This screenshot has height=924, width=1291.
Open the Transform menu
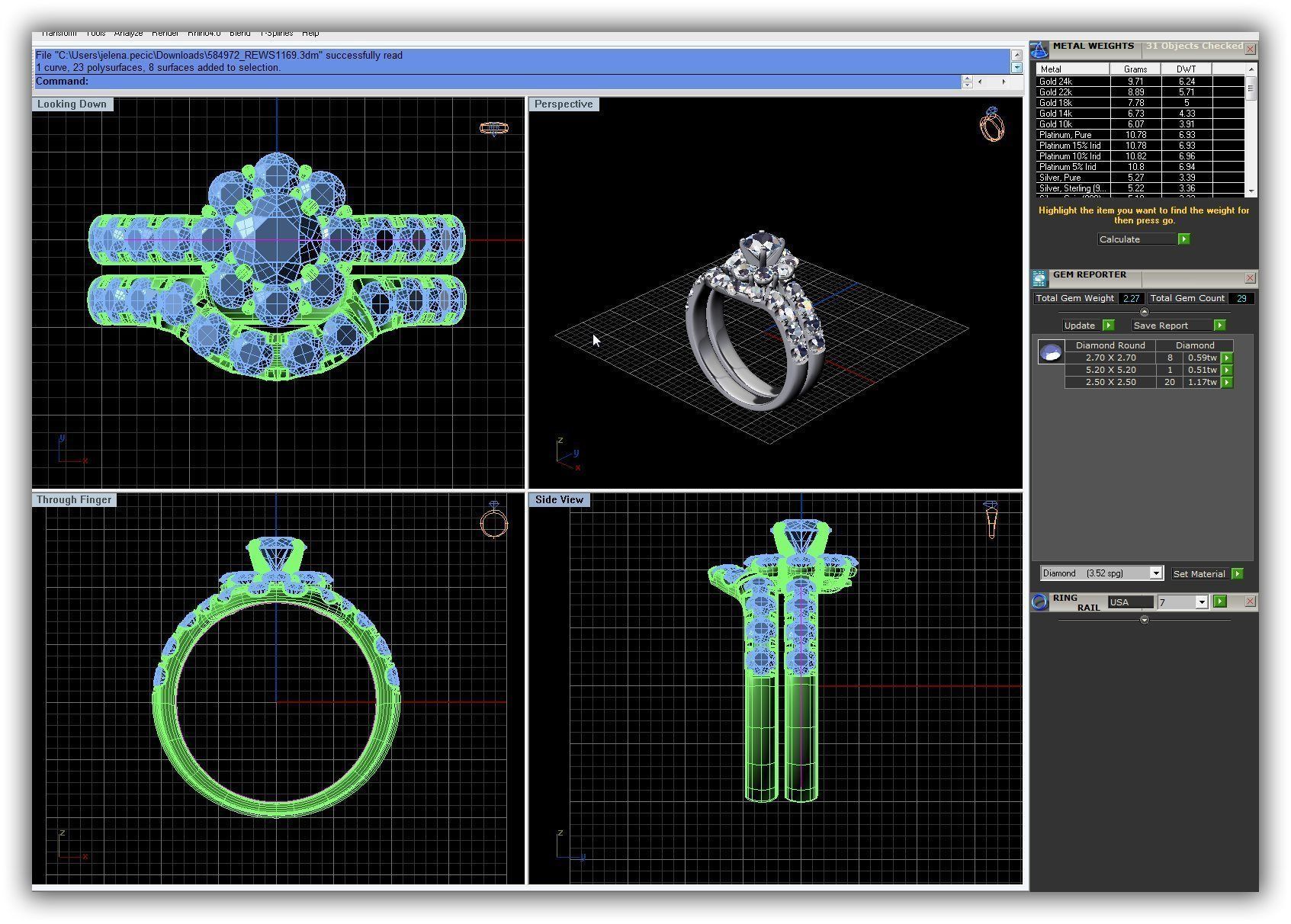[x=59, y=34]
